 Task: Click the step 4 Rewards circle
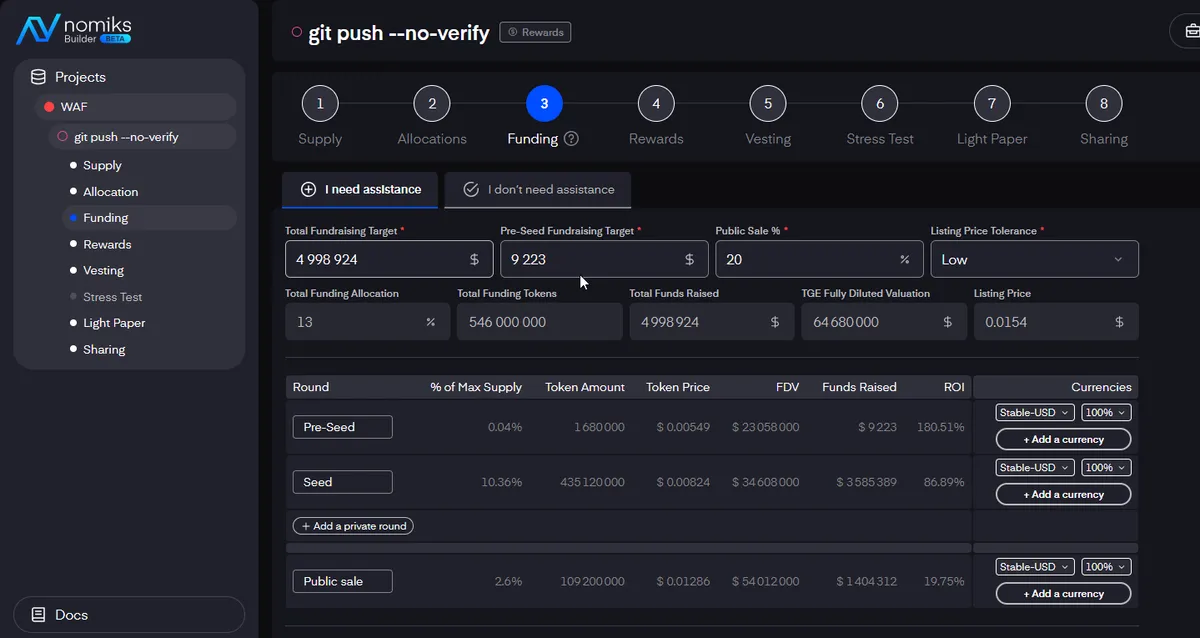click(x=656, y=103)
